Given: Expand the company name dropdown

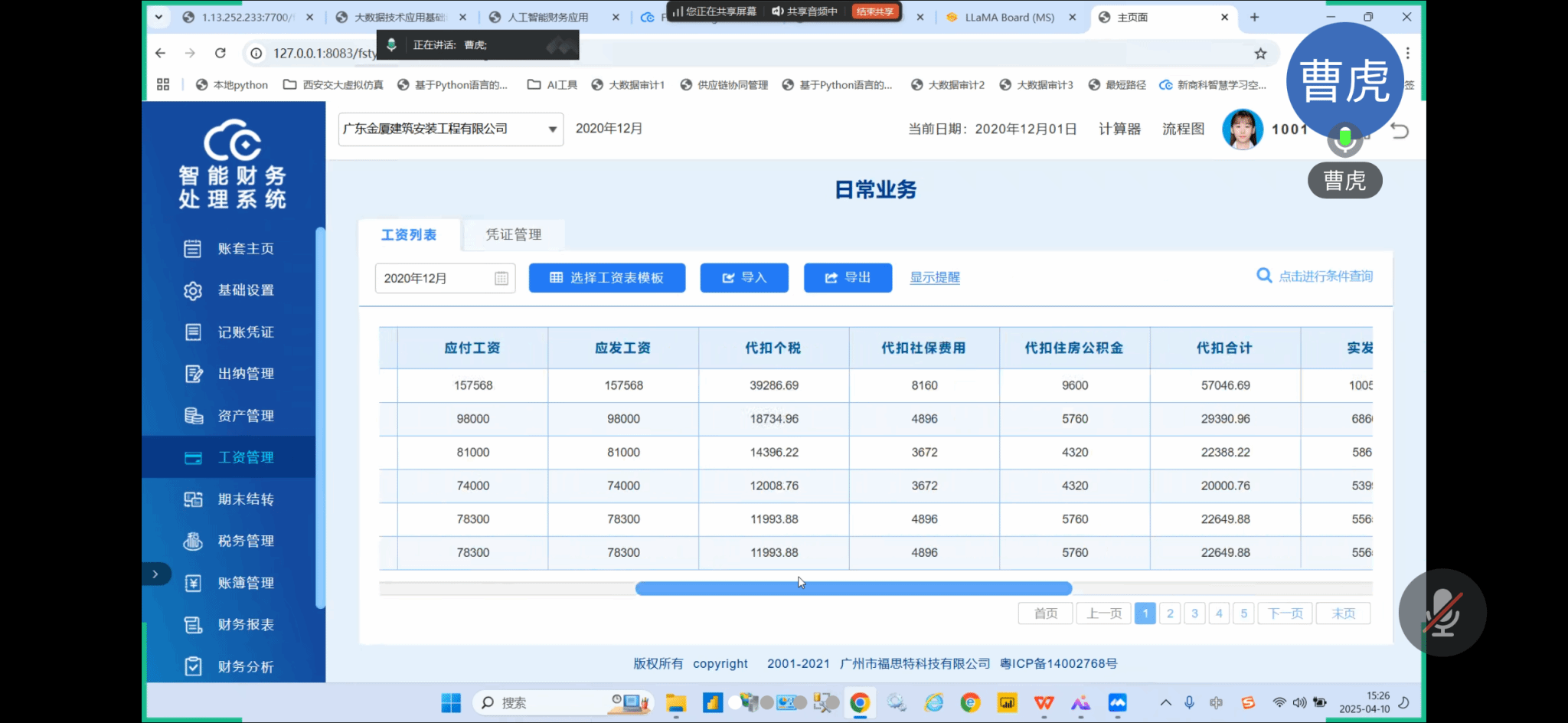Looking at the screenshot, I should (x=552, y=129).
